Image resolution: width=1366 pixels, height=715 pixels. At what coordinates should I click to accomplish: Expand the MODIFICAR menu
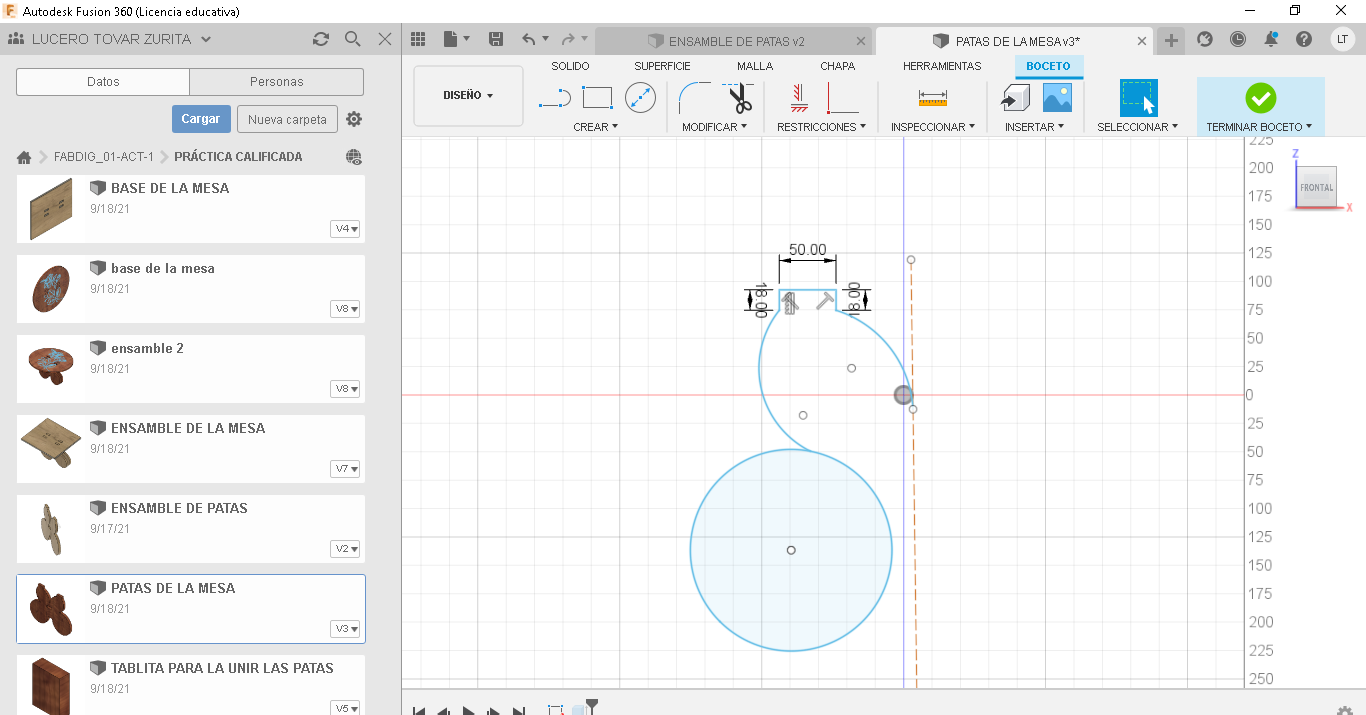coord(714,127)
